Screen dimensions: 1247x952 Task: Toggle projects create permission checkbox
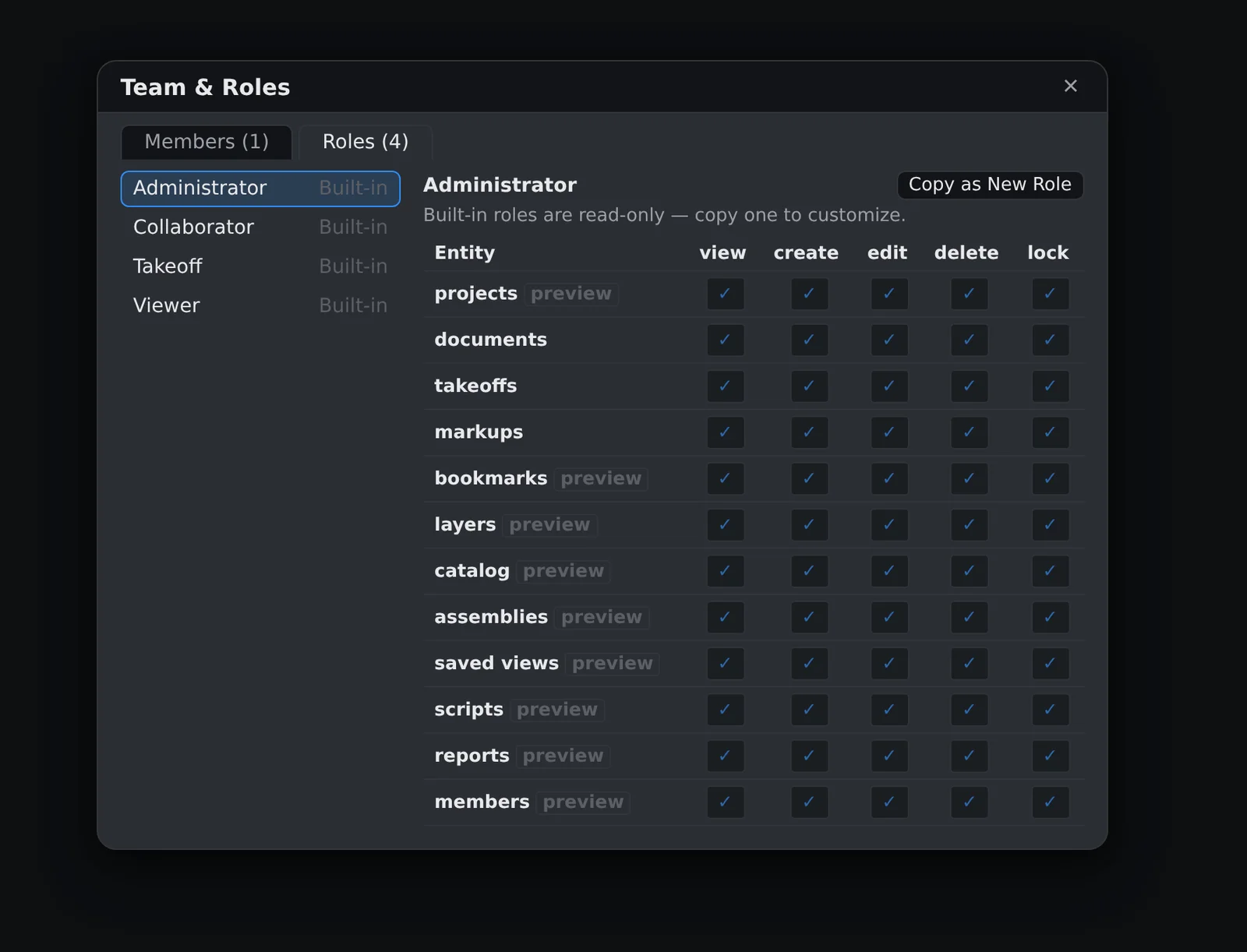[x=809, y=294]
